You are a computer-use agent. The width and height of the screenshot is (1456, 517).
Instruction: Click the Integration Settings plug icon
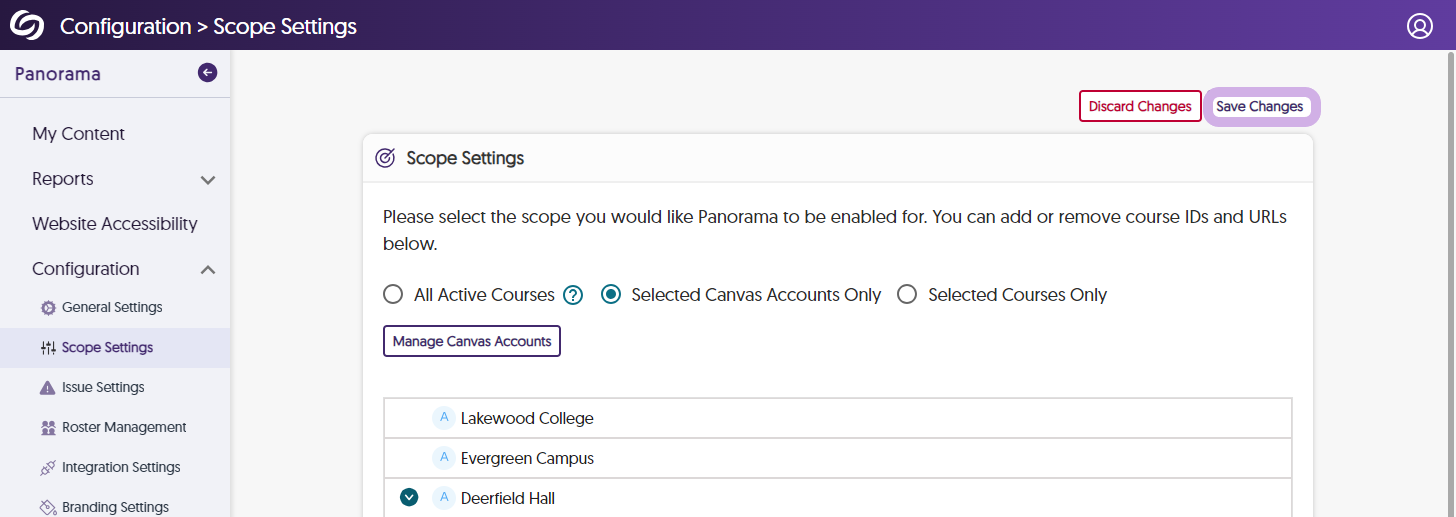[48, 468]
